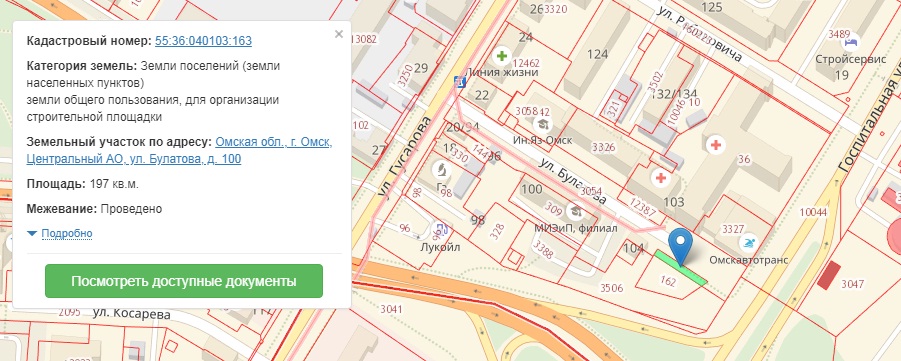The width and height of the screenshot is (901, 361).
Task: Click parcel label 12462
Action: [526, 63]
